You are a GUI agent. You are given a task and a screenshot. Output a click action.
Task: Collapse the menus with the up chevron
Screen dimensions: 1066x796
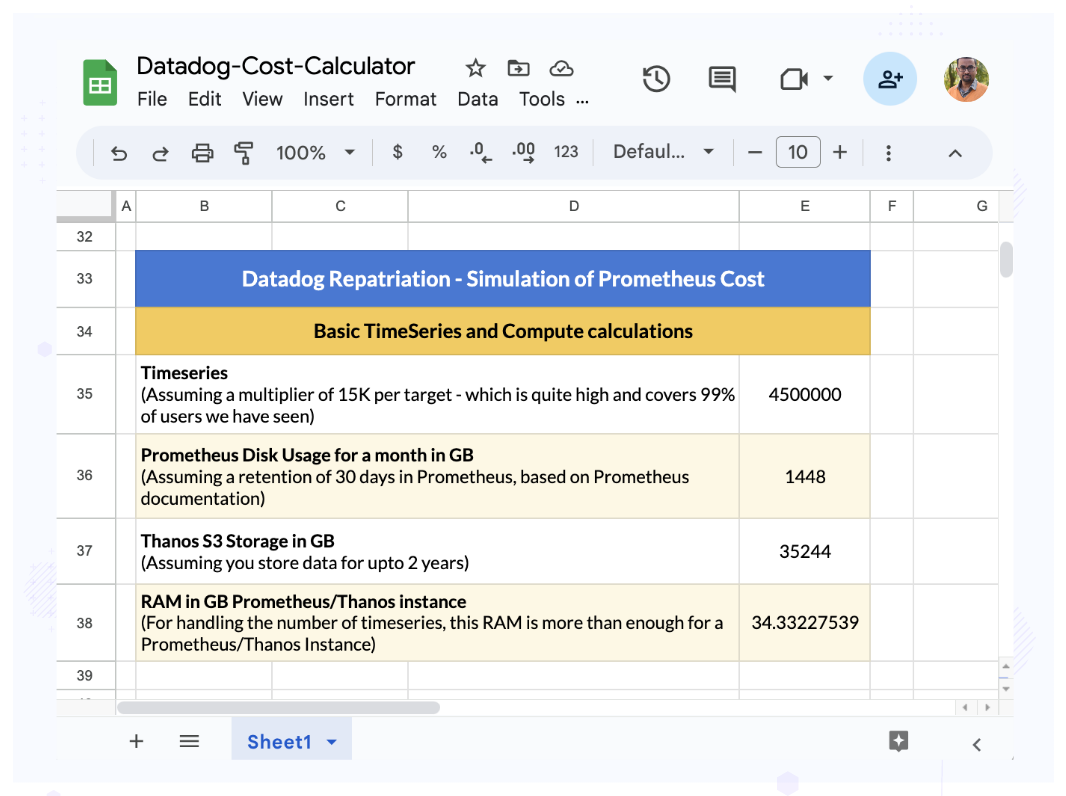955,153
